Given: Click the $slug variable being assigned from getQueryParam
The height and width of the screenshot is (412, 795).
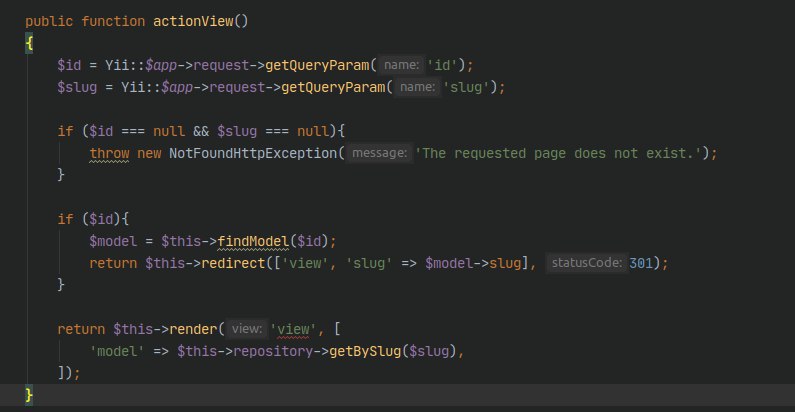Looking at the screenshot, I should click(x=77, y=87).
